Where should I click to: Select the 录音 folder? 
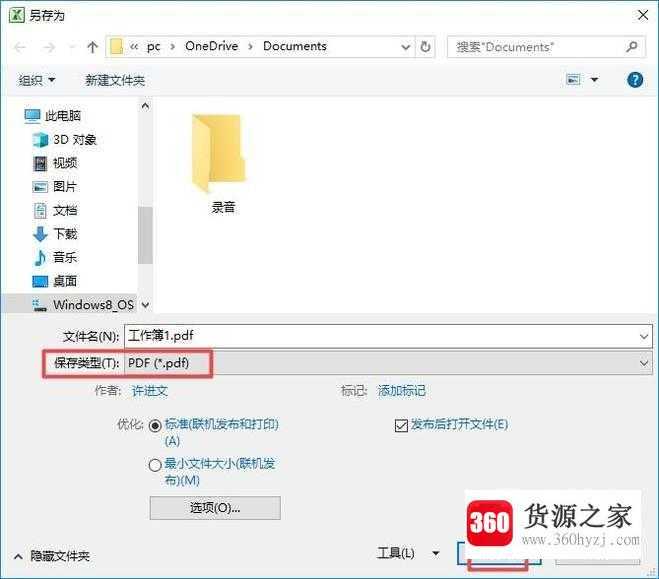click(x=221, y=164)
